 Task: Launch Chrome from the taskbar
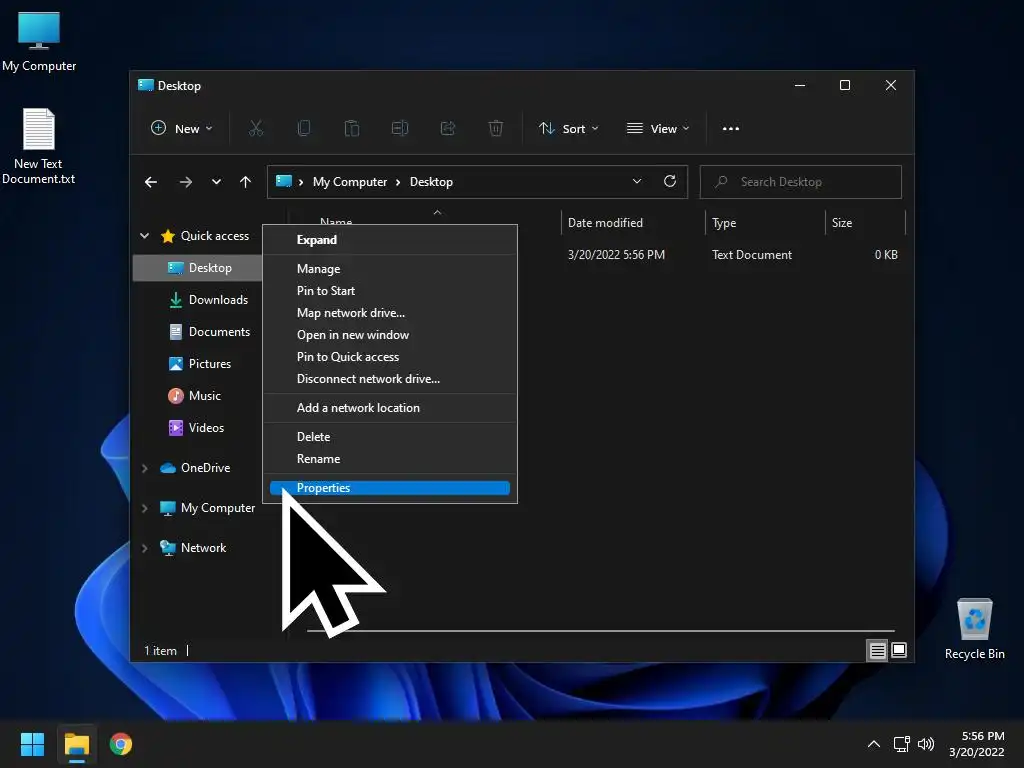point(121,744)
